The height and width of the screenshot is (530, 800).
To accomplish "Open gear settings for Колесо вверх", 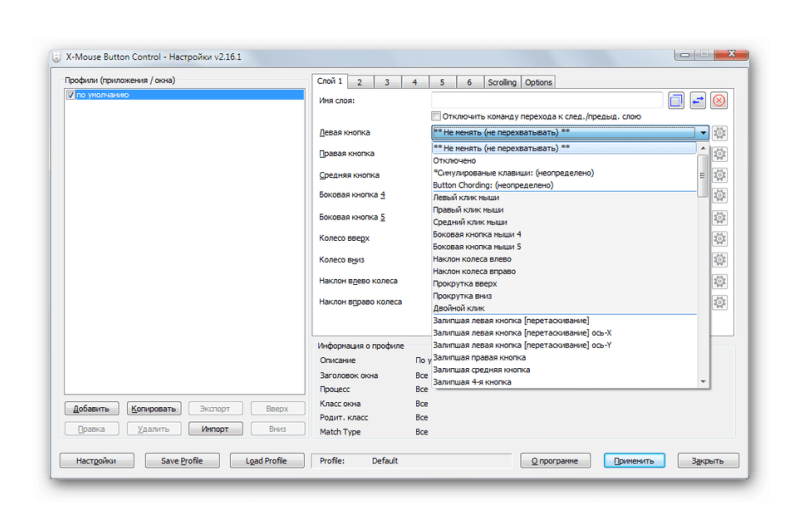I will tap(719, 239).
